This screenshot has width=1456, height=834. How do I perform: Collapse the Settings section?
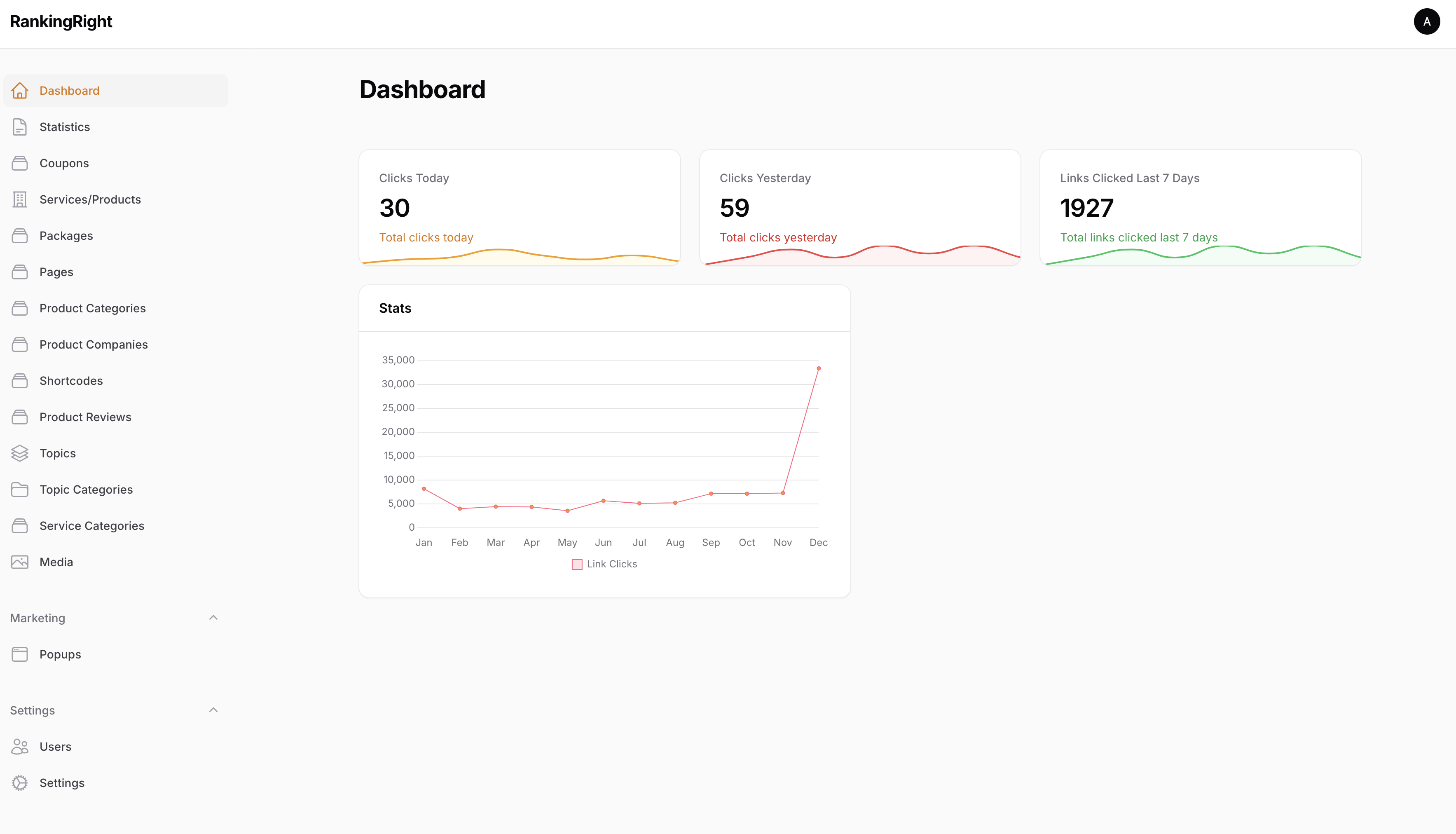coord(213,710)
